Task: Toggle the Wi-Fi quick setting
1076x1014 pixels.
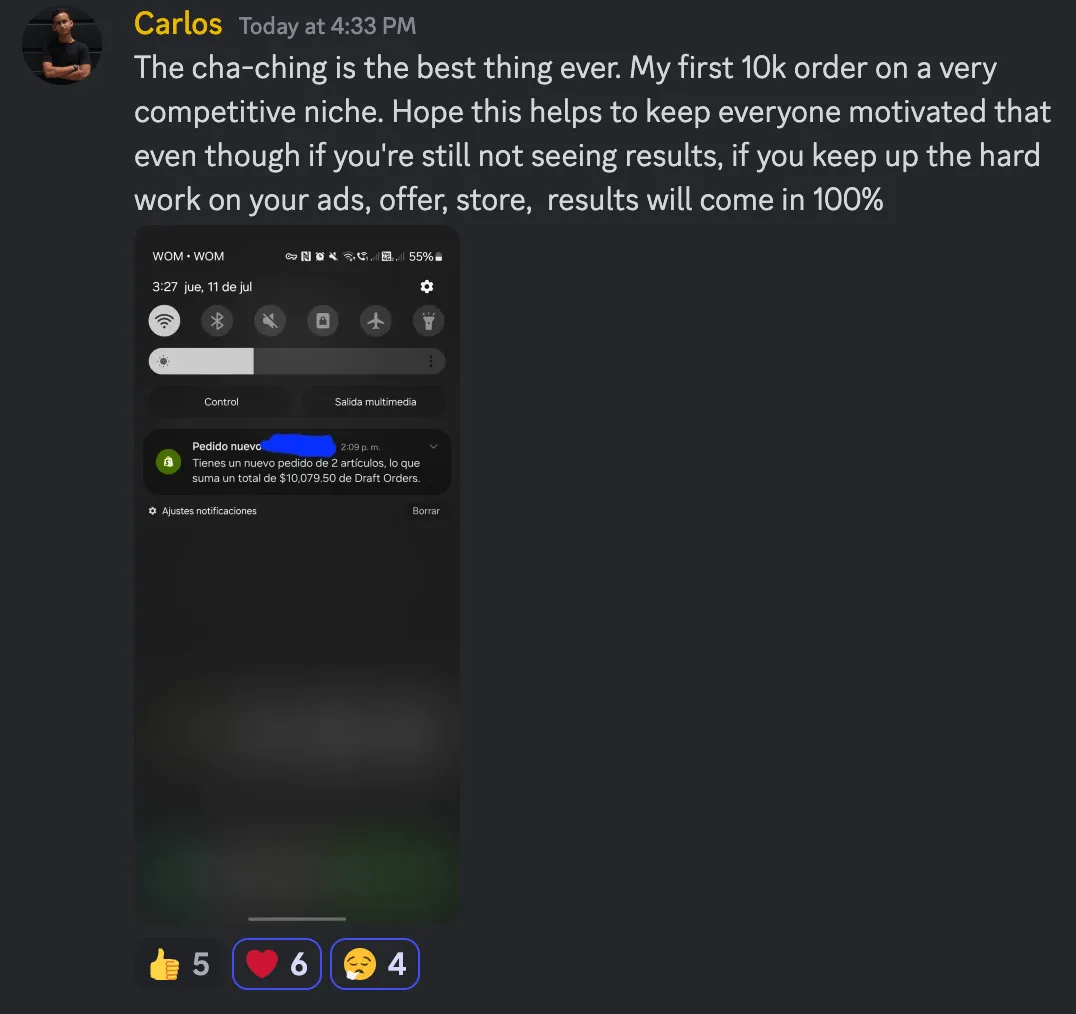Action: (164, 320)
